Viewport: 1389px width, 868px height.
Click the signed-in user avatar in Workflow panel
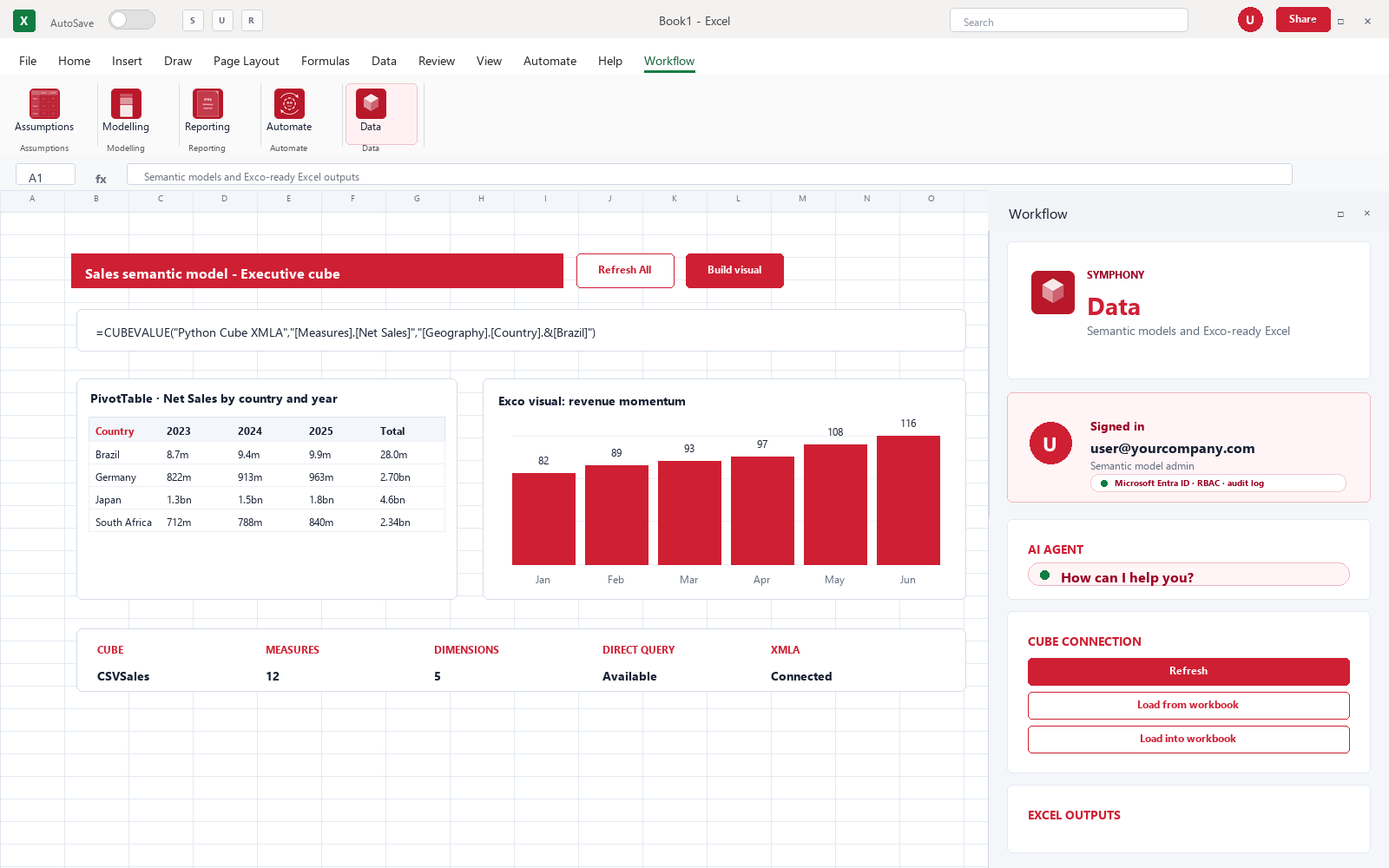point(1050,444)
